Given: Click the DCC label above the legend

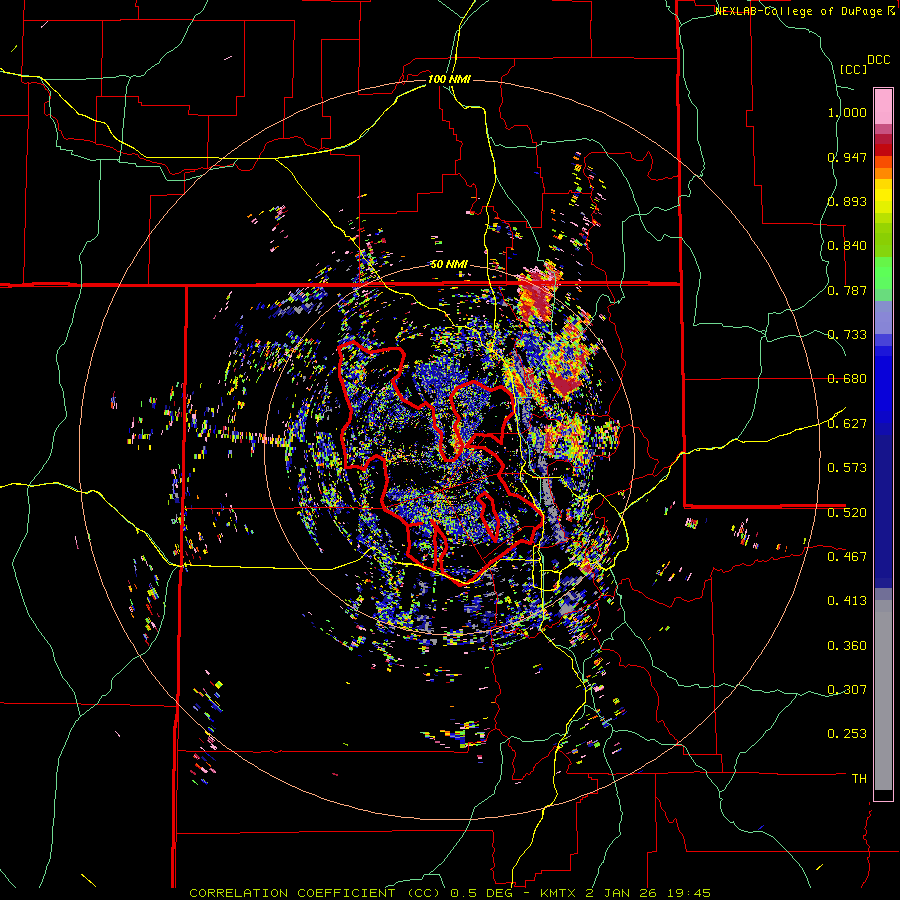Looking at the screenshot, I should [x=878, y=60].
